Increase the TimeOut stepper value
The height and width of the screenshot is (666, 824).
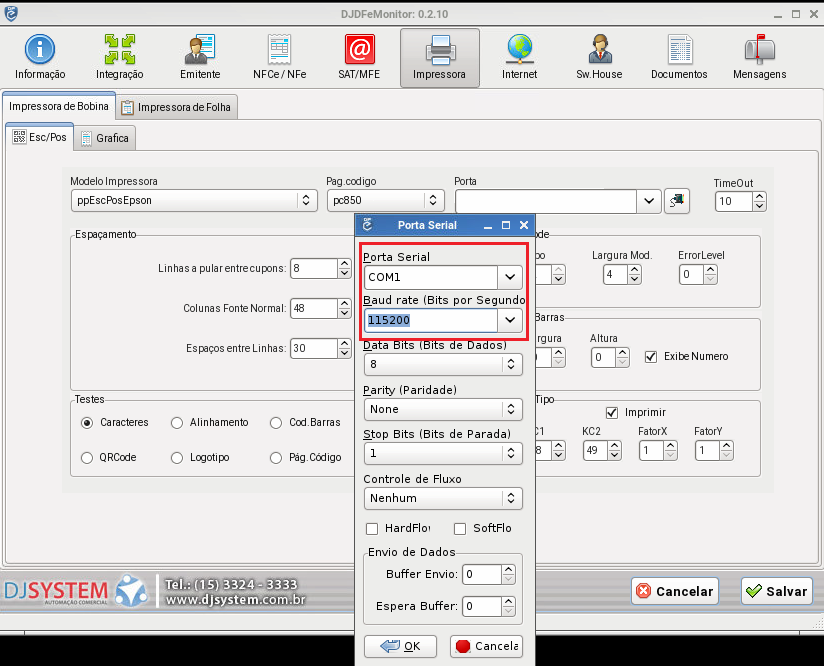point(759,197)
